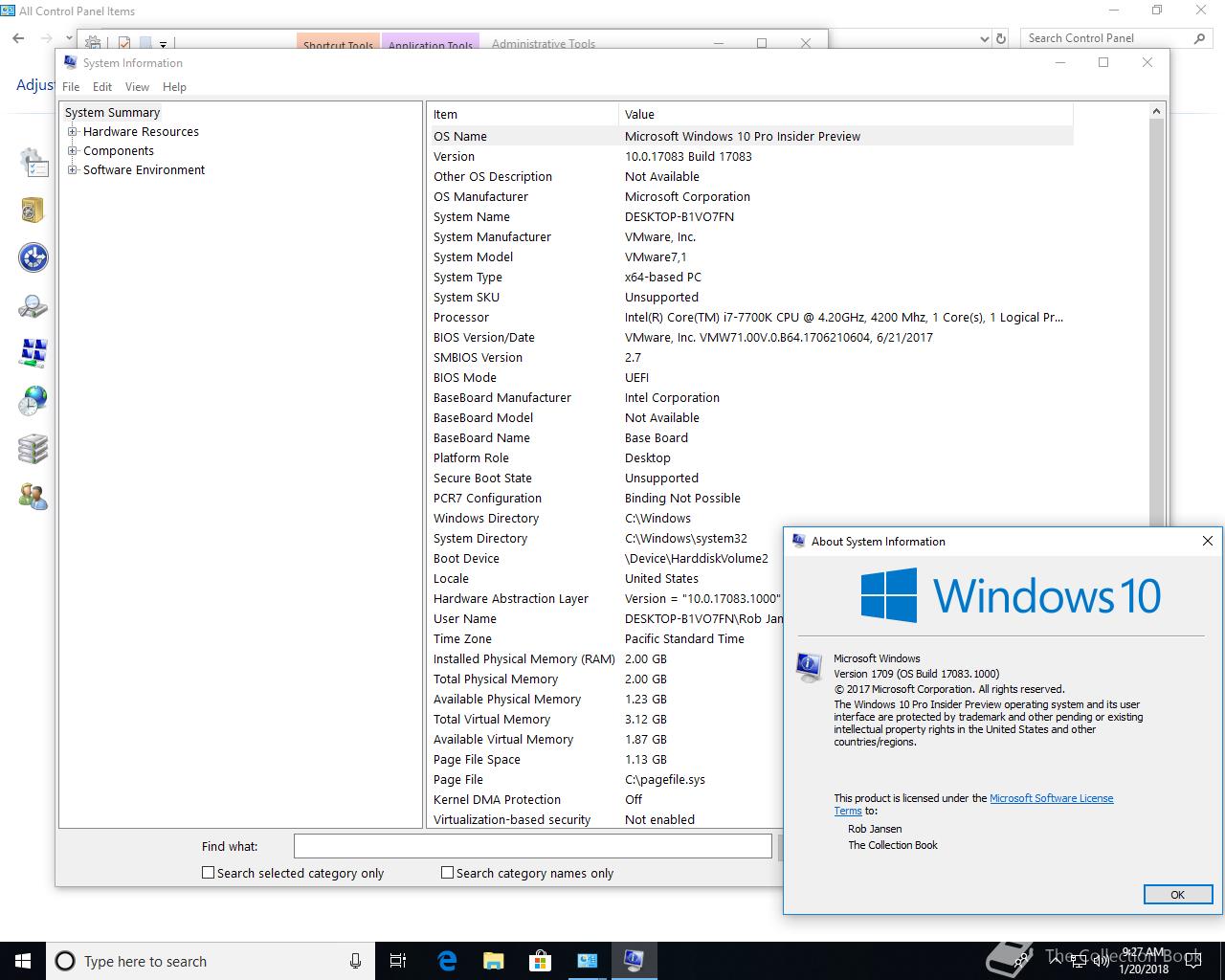Select the Kernel DMA Protection row
Screen dimensions: 1225x980
[606, 799]
